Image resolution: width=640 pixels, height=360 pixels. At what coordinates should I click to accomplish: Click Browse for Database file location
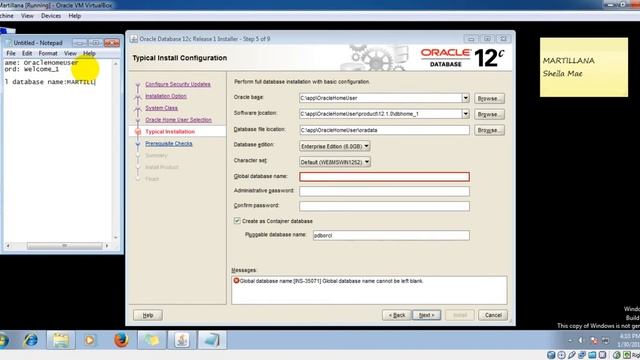coord(489,130)
